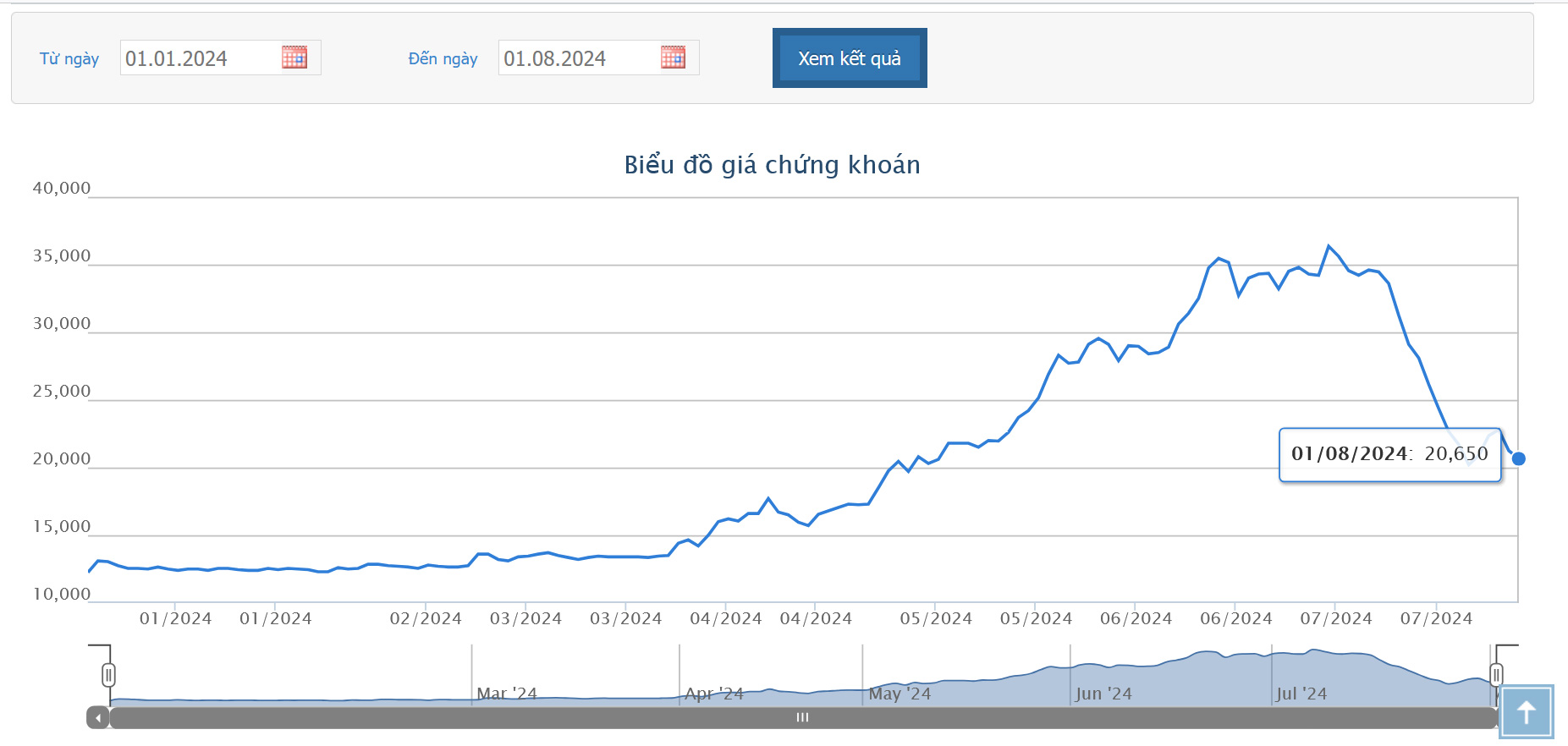The width and height of the screenshot is (1568, 746).
Task: Click May '24 in the navigator timeline
Action: point(900,694)
